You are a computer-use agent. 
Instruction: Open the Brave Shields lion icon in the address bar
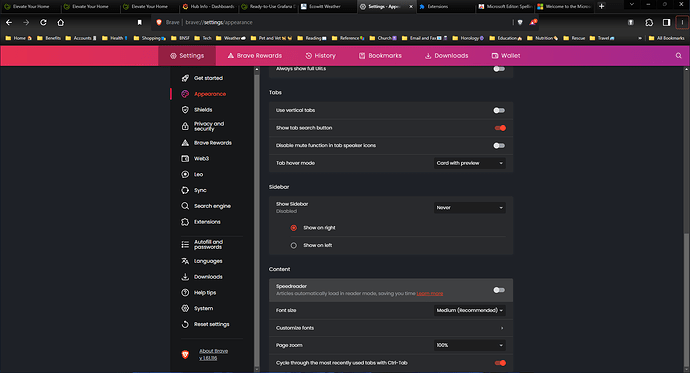click(x=520, y=22)
